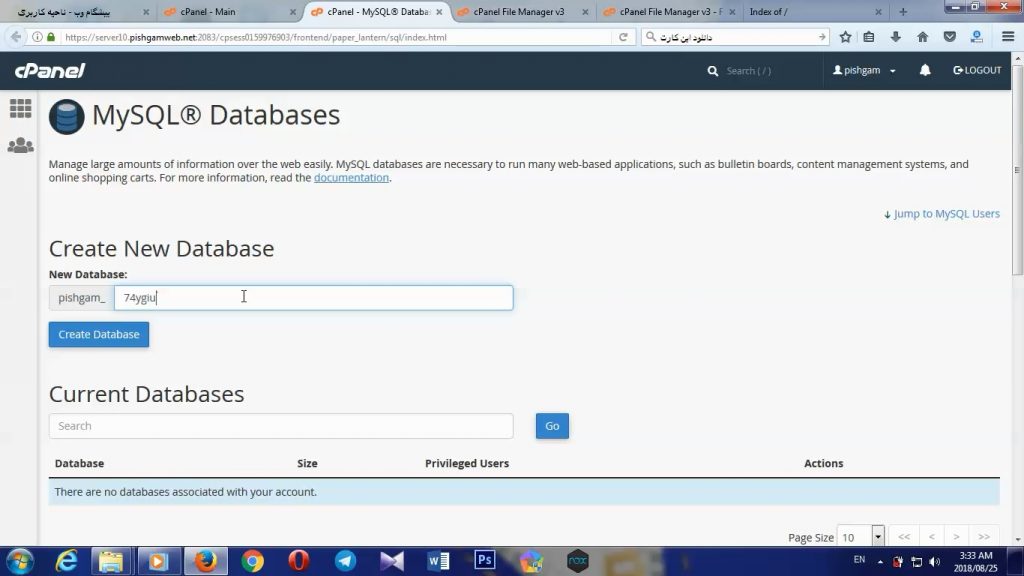Screen dimensions: 1024x576
Task: Open the notifications bell
Action: pyautogui.click(x=925, y=70)
